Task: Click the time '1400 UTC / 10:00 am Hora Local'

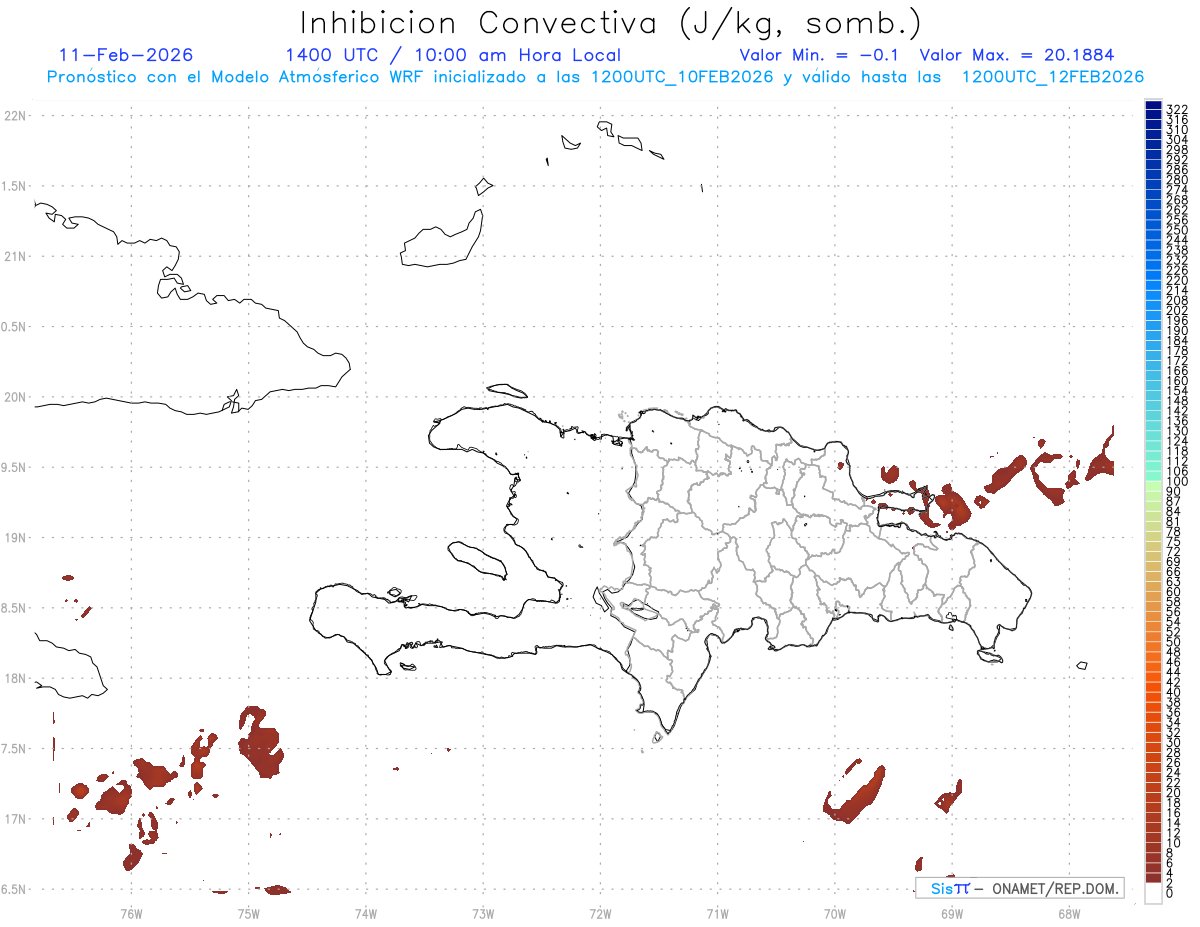Action: [x=453, y=56]
